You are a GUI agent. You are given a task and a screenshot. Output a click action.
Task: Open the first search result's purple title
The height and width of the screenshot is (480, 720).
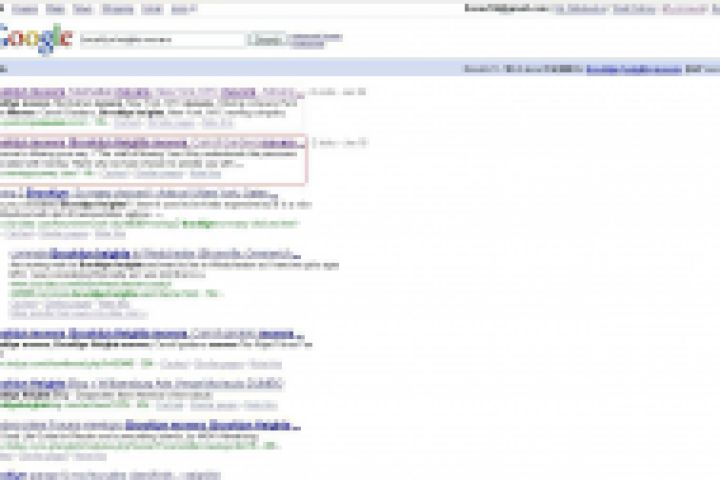click(152, 93)
